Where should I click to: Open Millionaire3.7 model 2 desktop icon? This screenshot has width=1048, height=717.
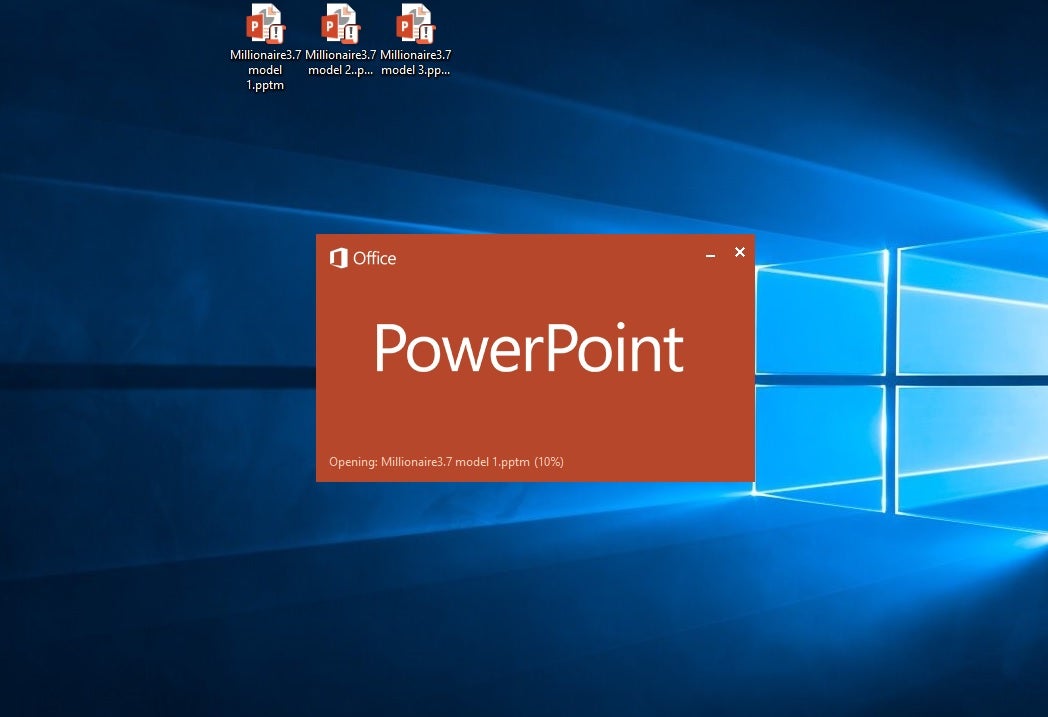click(x=339, y=24)
